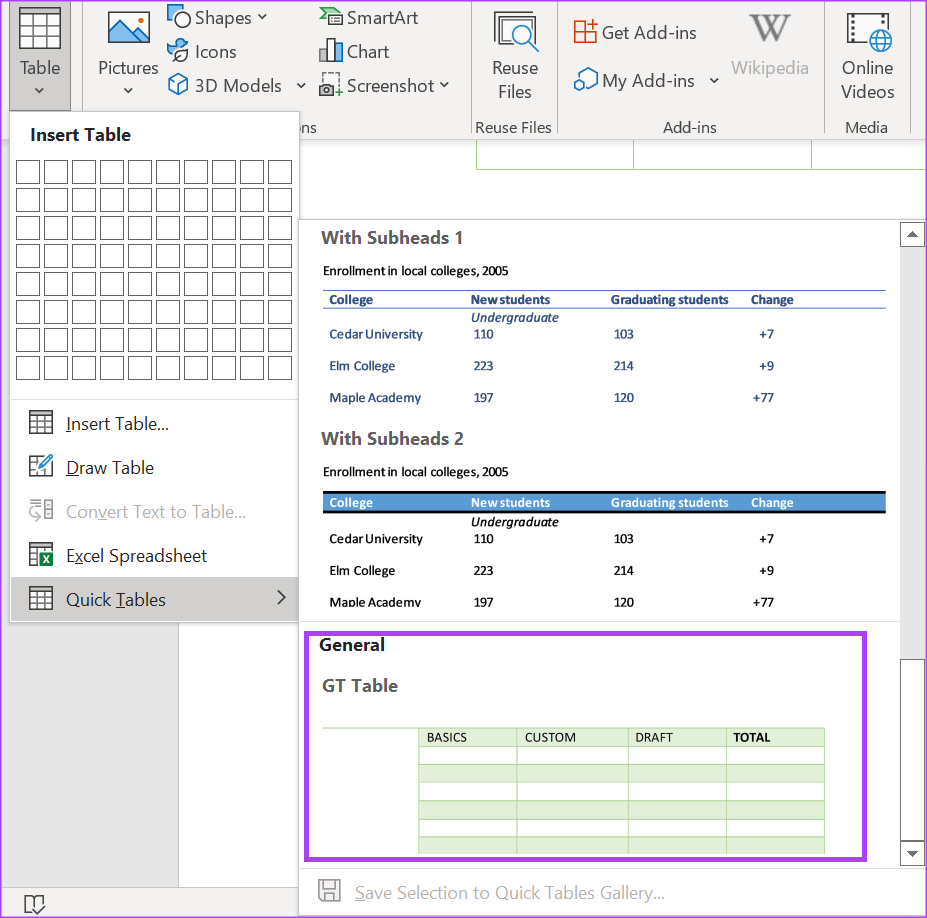Select Draw Table from menu

coord(110,468)
